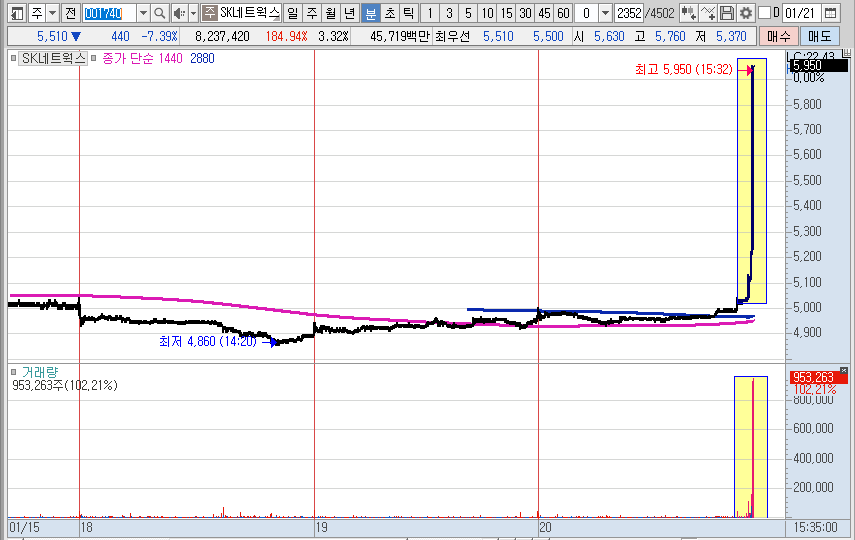Click the panel layout icon at far left
Viewport: 855px width, 540px height.
(x=15, y=13)
